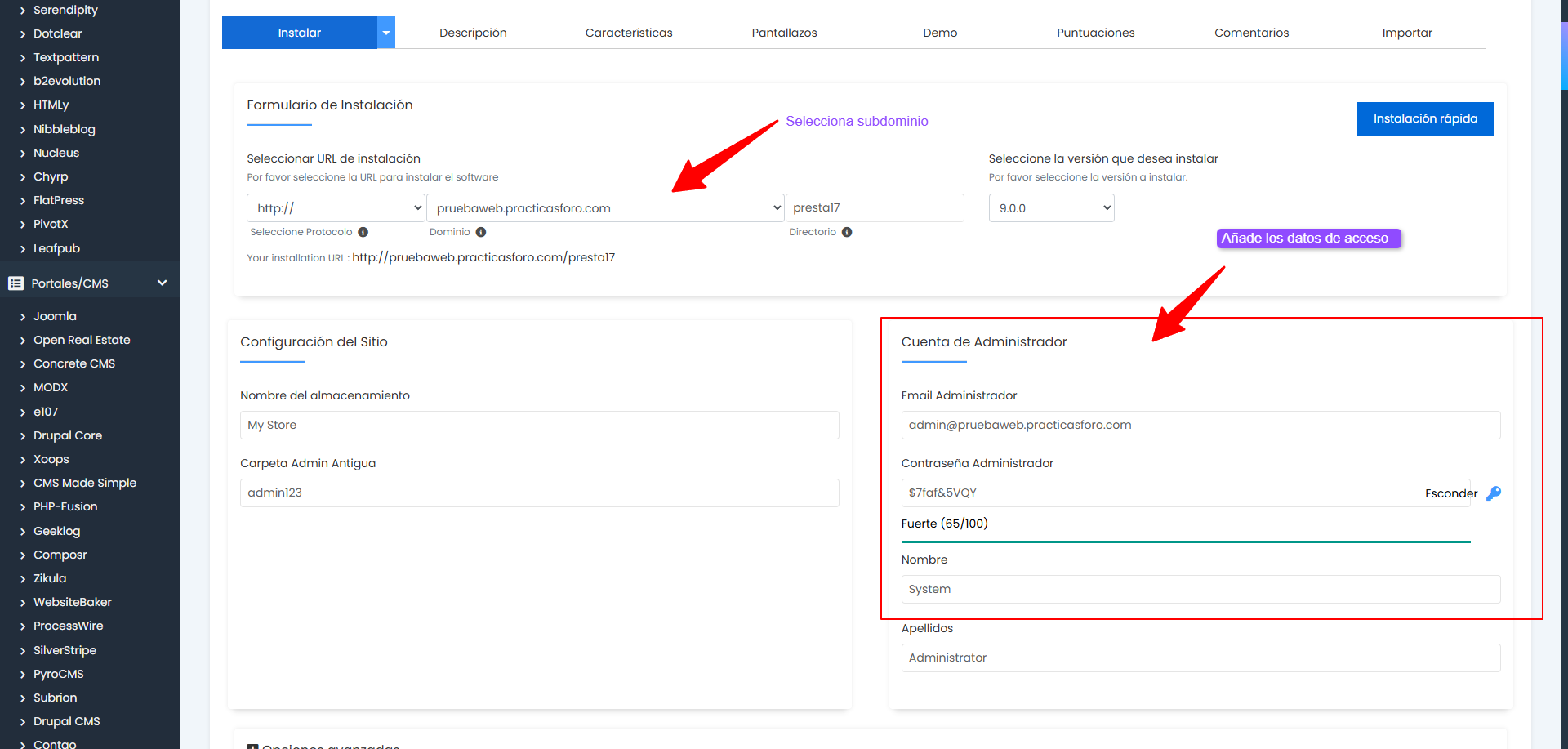Open version 9.0.0 dropdown
This screenshot has width=1568, height=749.
point(1051,208)
